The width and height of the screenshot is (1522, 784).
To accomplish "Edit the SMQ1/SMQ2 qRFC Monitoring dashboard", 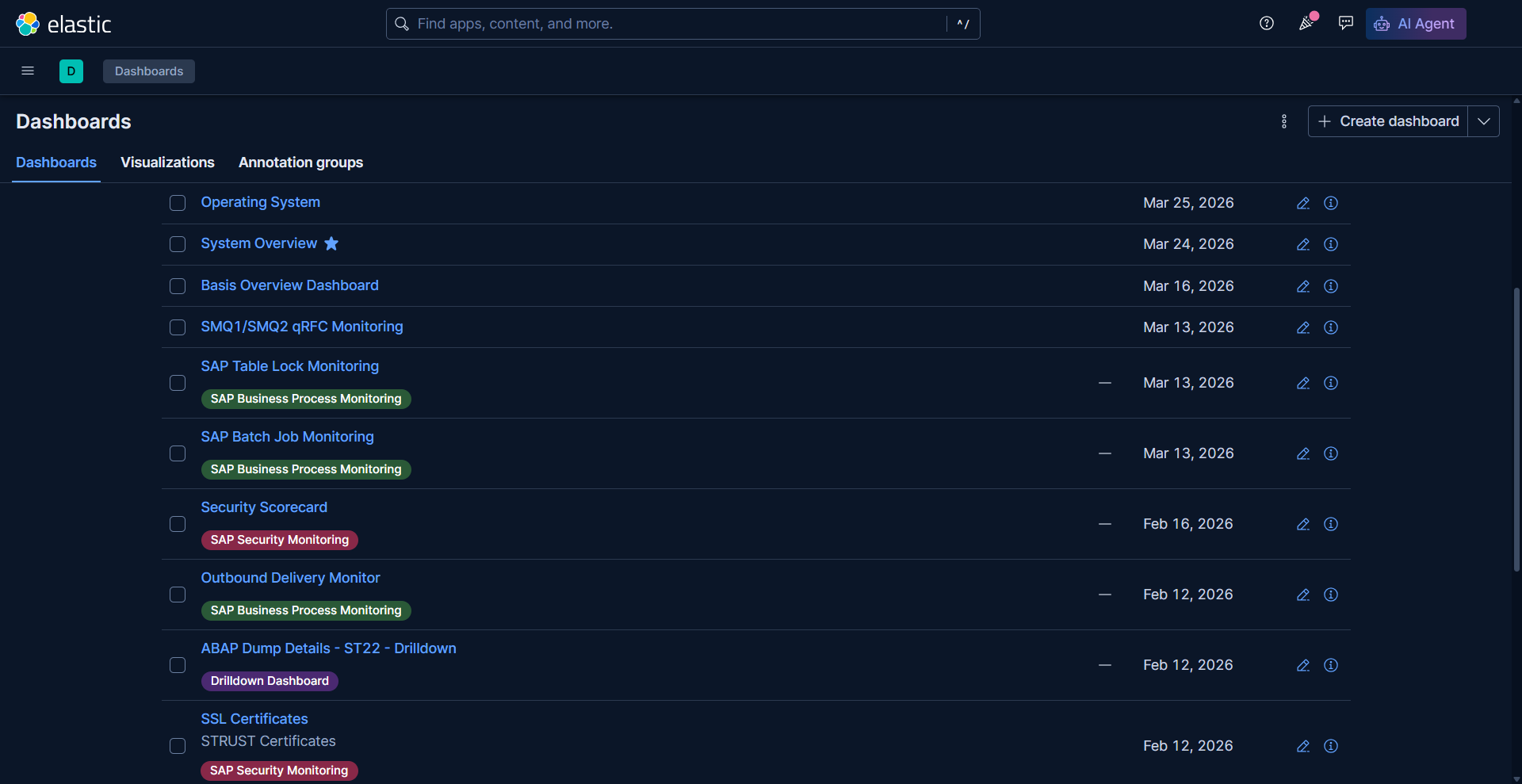I will point(1303,327).
